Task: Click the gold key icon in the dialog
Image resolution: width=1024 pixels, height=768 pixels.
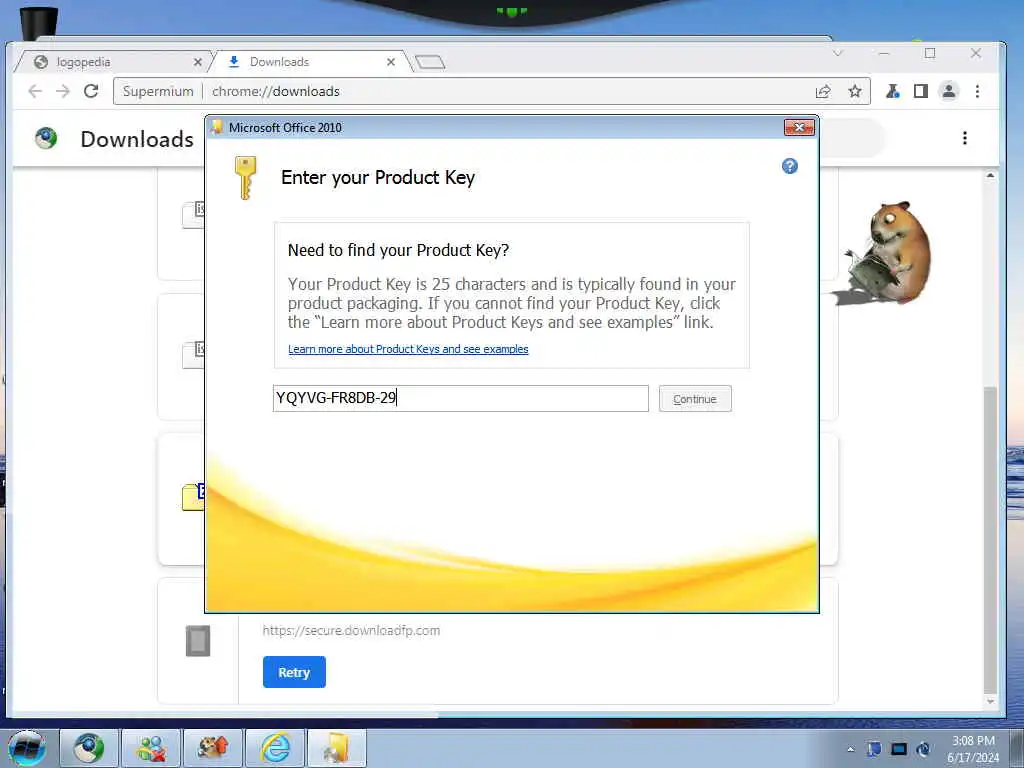Action: coord(246,178)
